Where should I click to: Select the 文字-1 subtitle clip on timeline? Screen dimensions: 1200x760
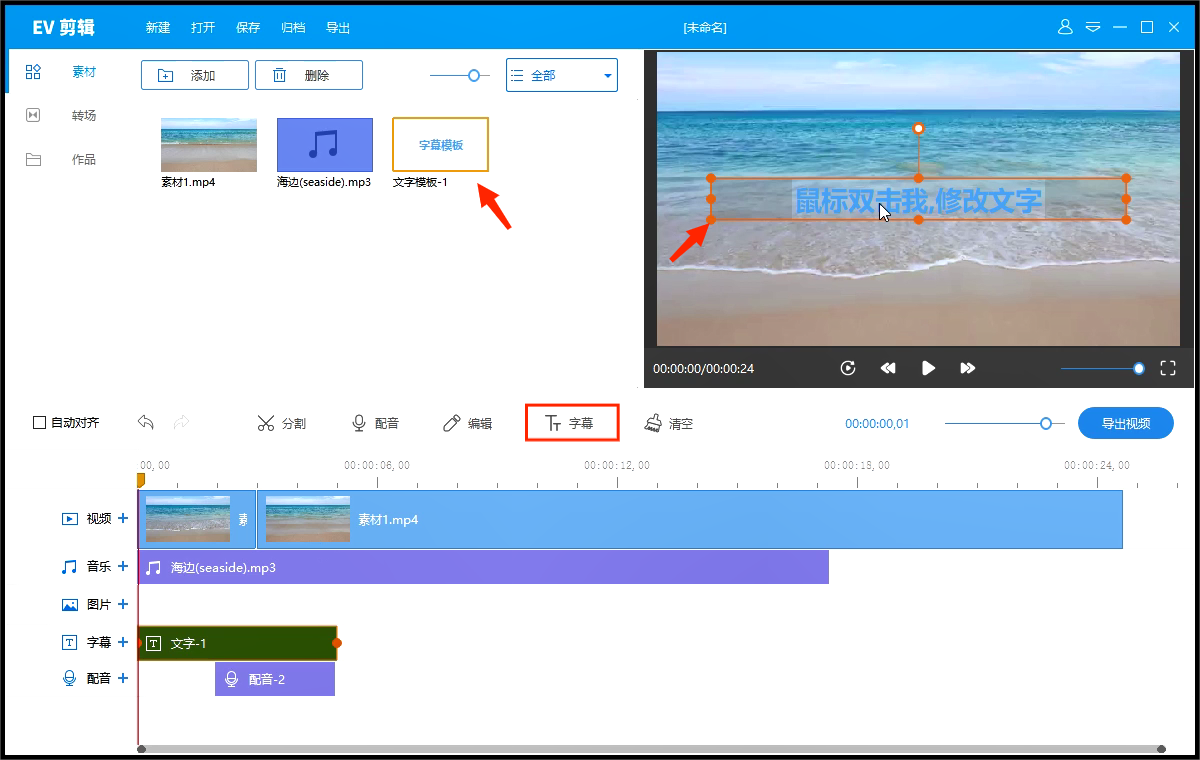[238, 643]
